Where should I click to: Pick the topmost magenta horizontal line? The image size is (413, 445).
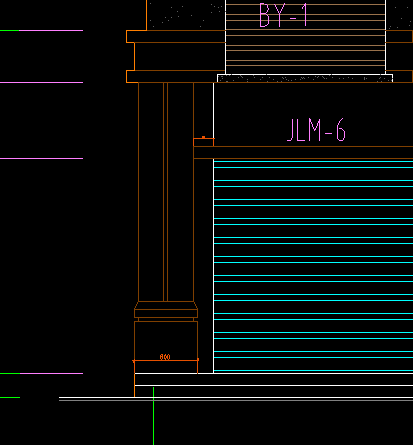51,30
